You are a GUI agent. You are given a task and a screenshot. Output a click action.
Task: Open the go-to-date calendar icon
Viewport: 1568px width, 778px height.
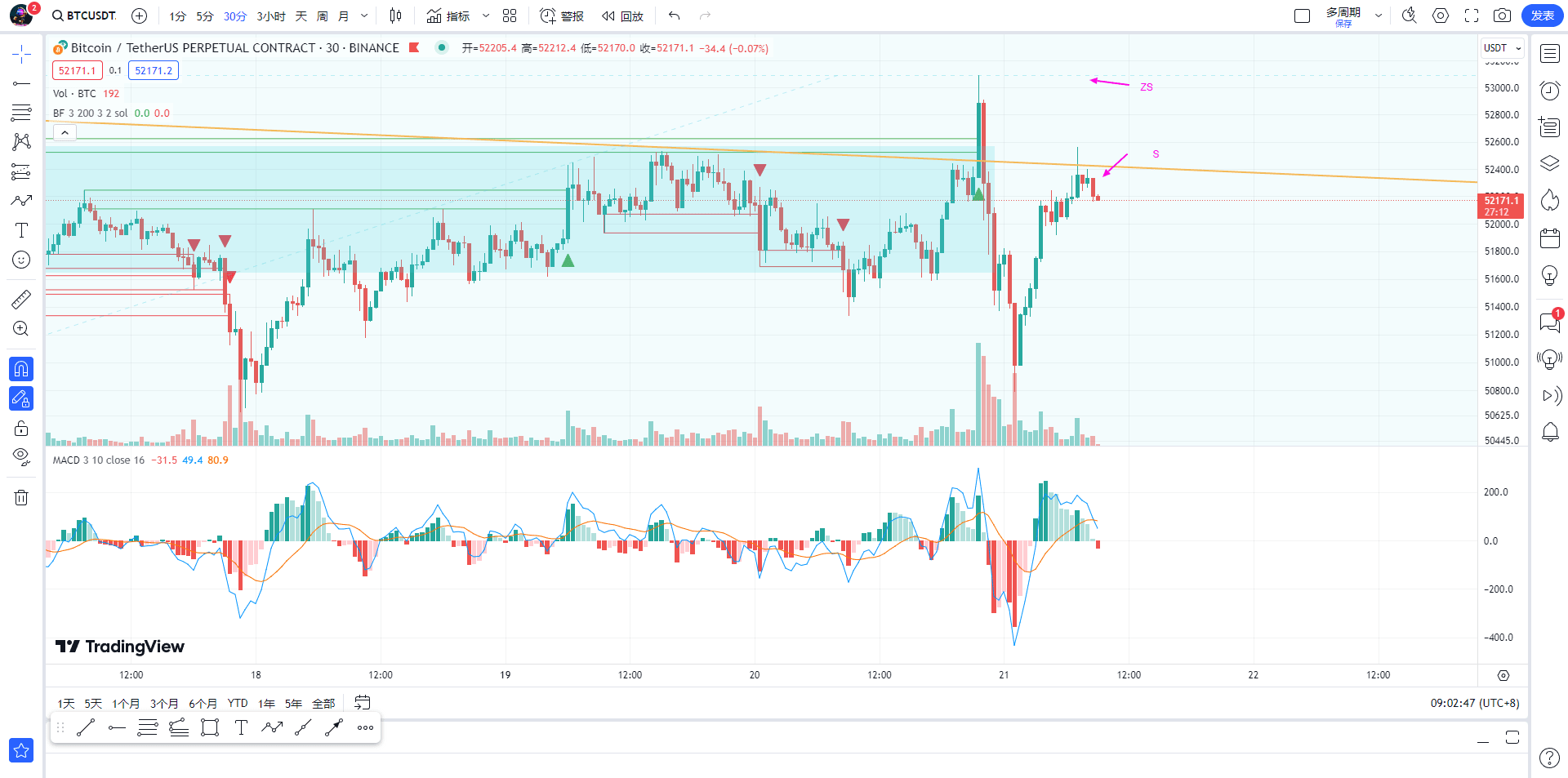tap(363, 702)
